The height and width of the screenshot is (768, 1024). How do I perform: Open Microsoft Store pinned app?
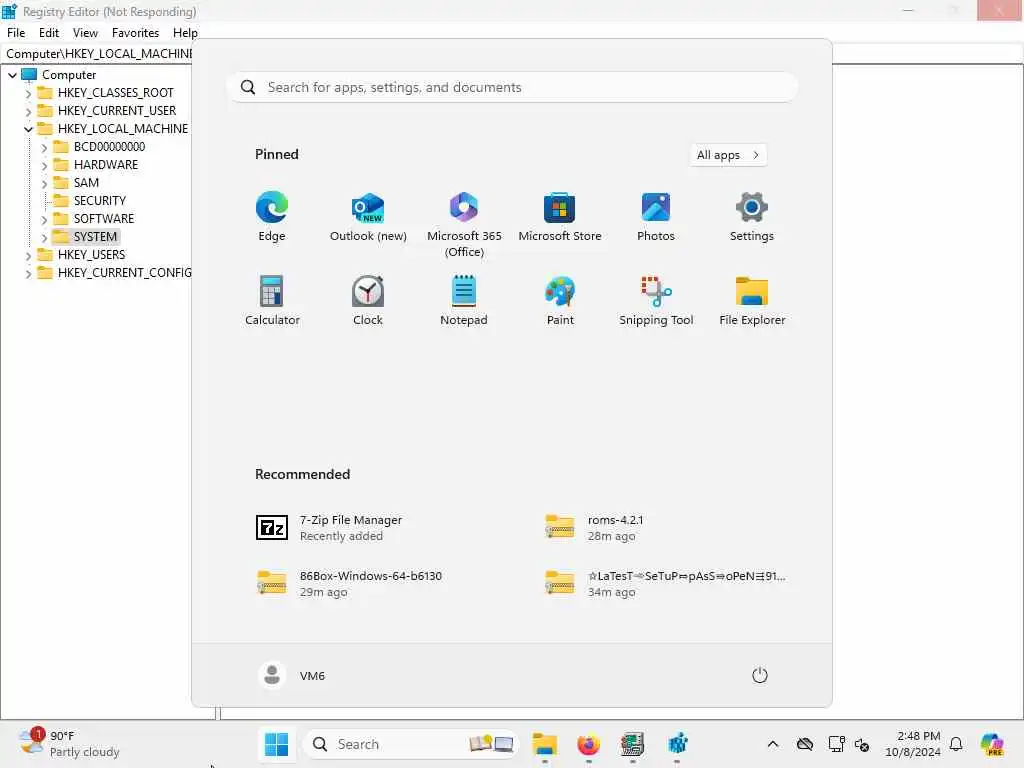tap(560, 217)
